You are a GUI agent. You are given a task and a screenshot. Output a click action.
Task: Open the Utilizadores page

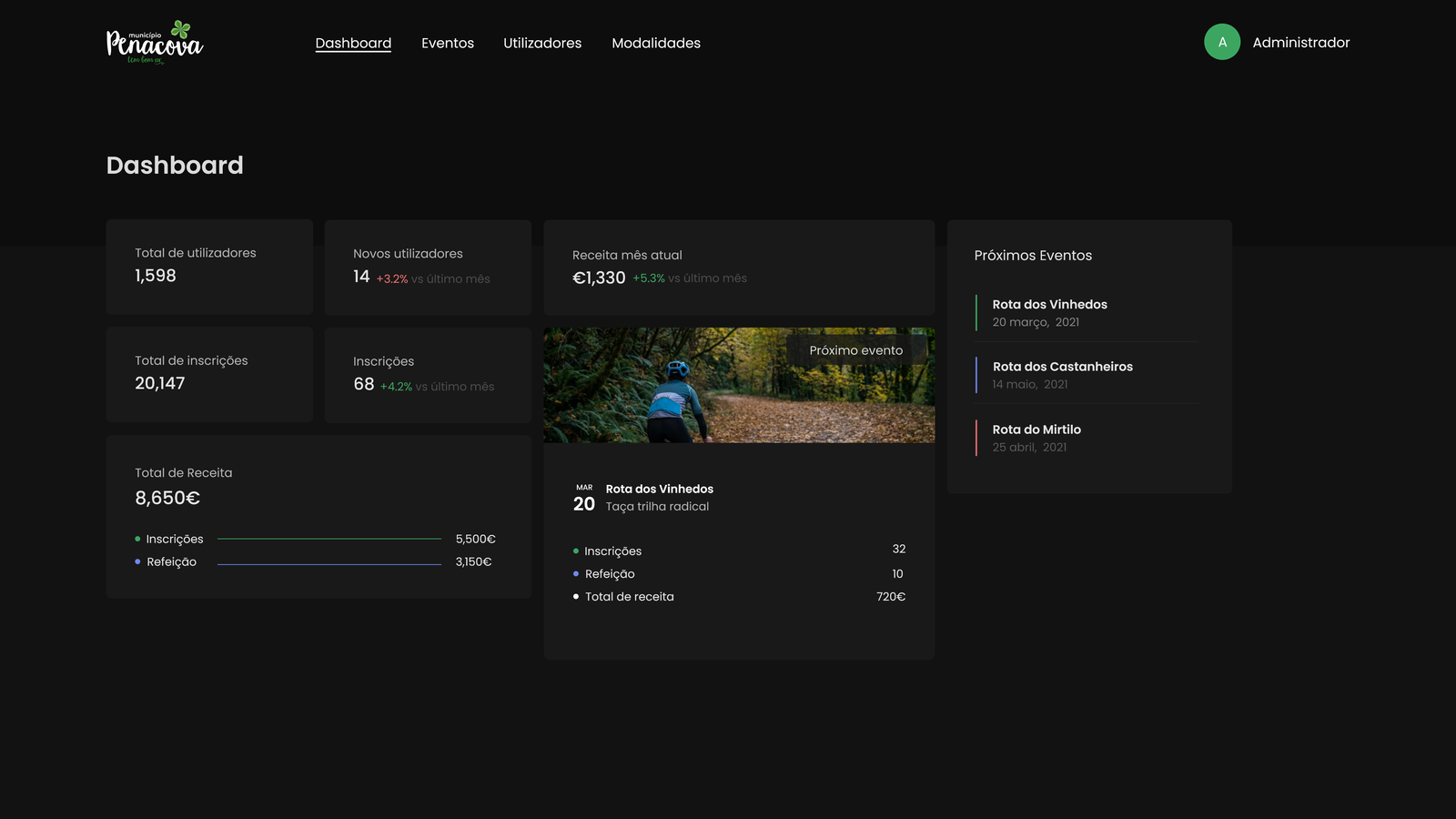coord(542,43)
